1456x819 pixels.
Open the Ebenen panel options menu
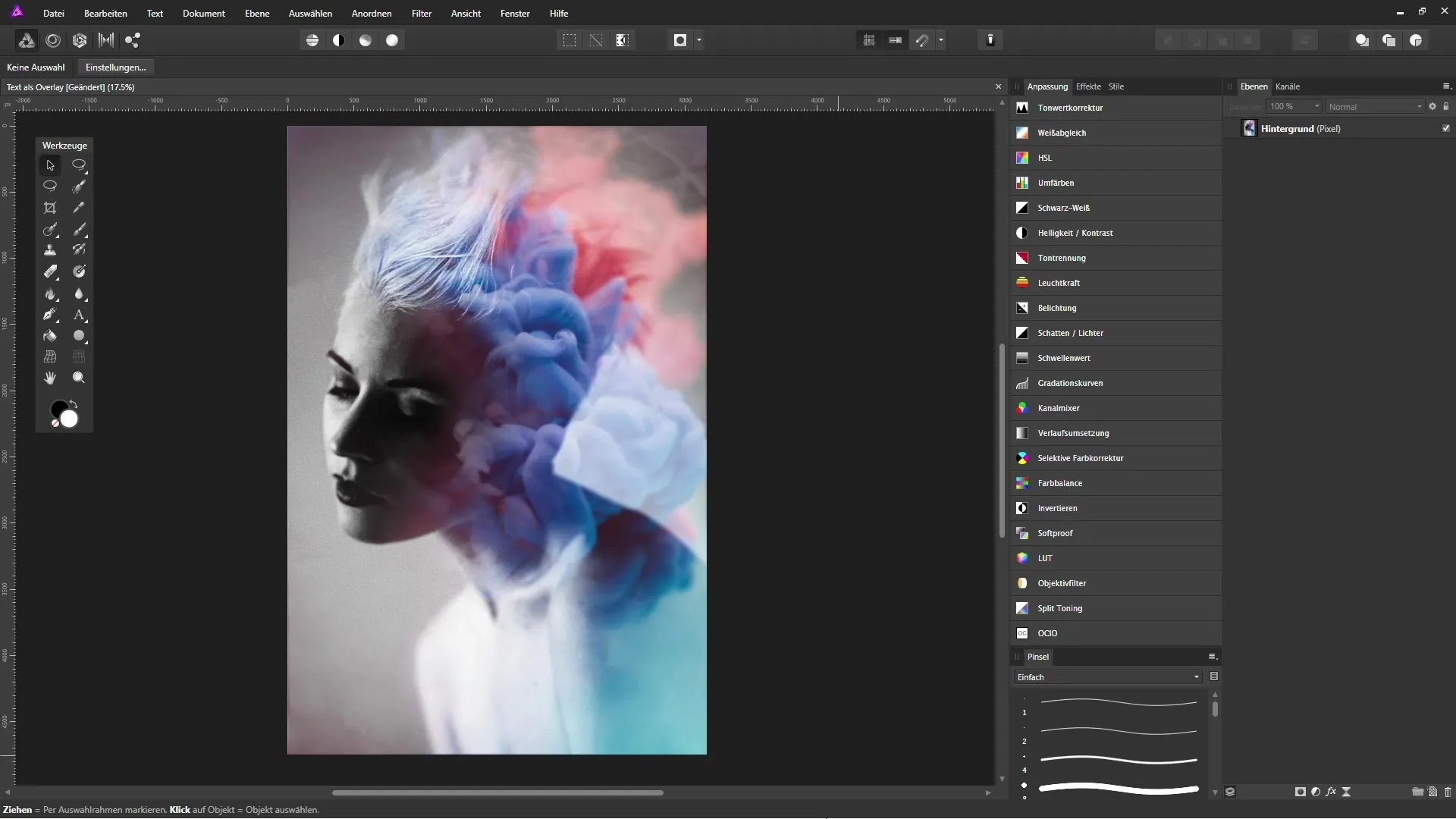click(1446, 86)
